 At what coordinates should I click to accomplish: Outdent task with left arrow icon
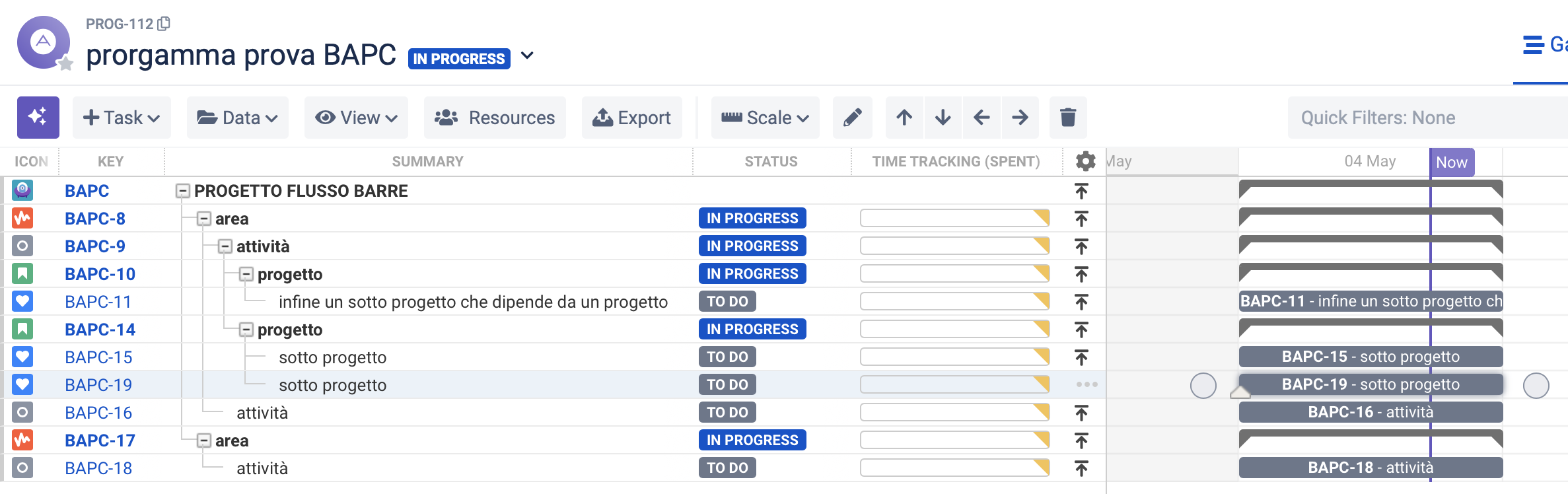[x=981, y=118]
